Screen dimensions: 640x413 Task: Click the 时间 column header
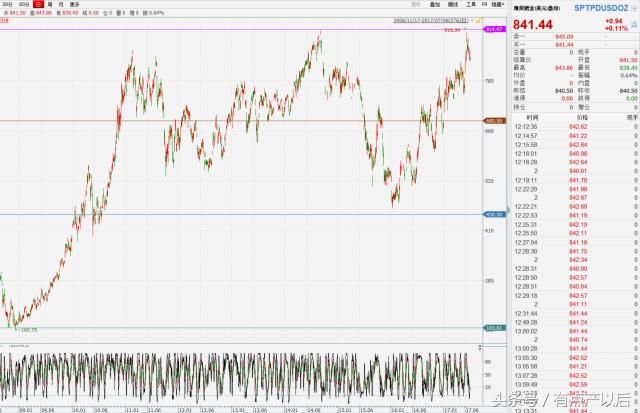[532, 118]
